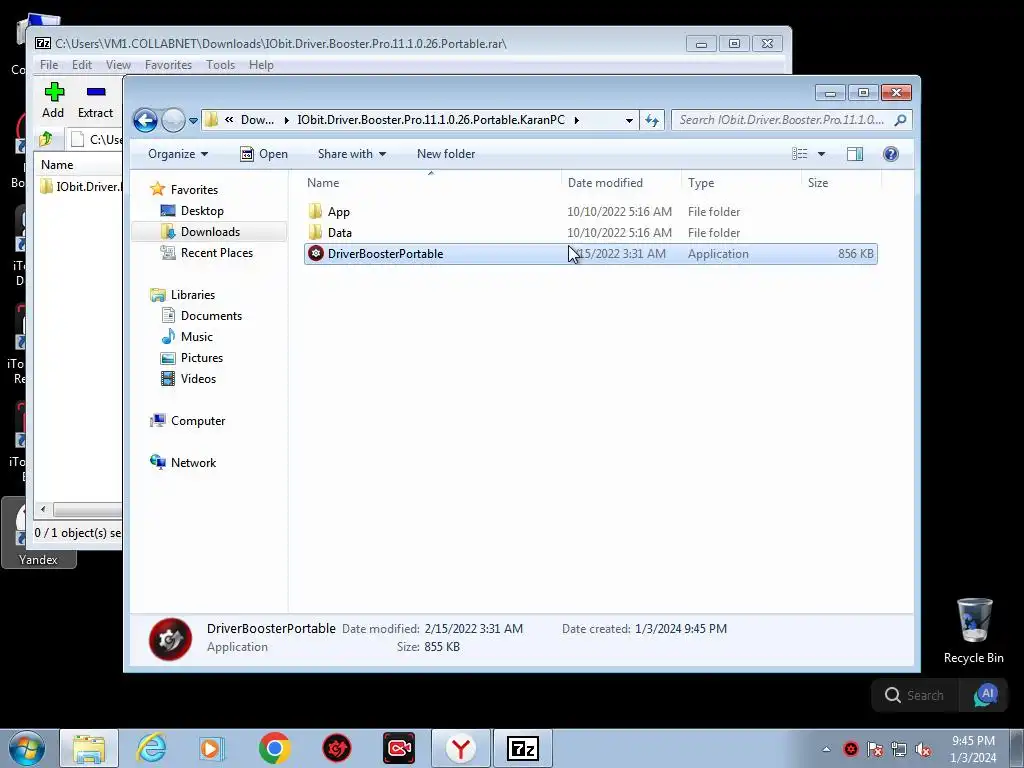Click the Open toolbar button
The height and width of the screenshot is (768, 1024).
click(x=264, y=154)
